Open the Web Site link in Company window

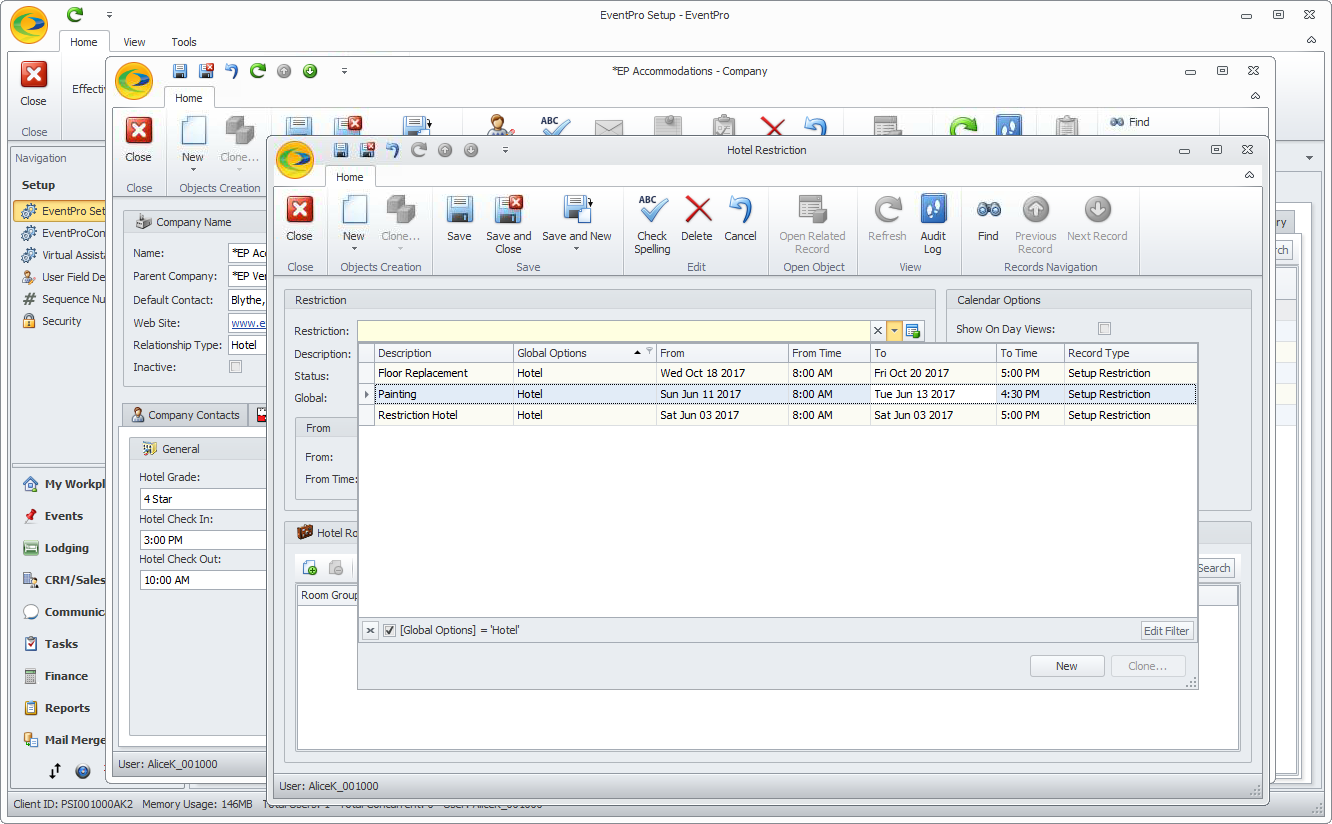[248, 323]
